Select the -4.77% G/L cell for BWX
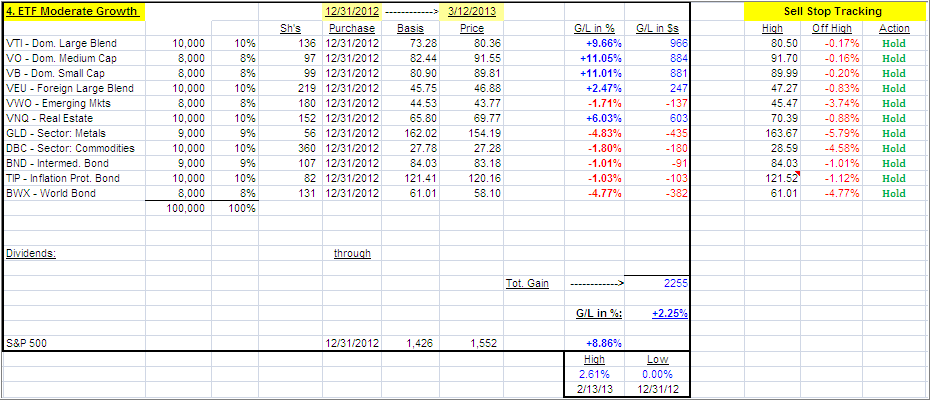This screenshot has width=930, height=400. point(595,193)
